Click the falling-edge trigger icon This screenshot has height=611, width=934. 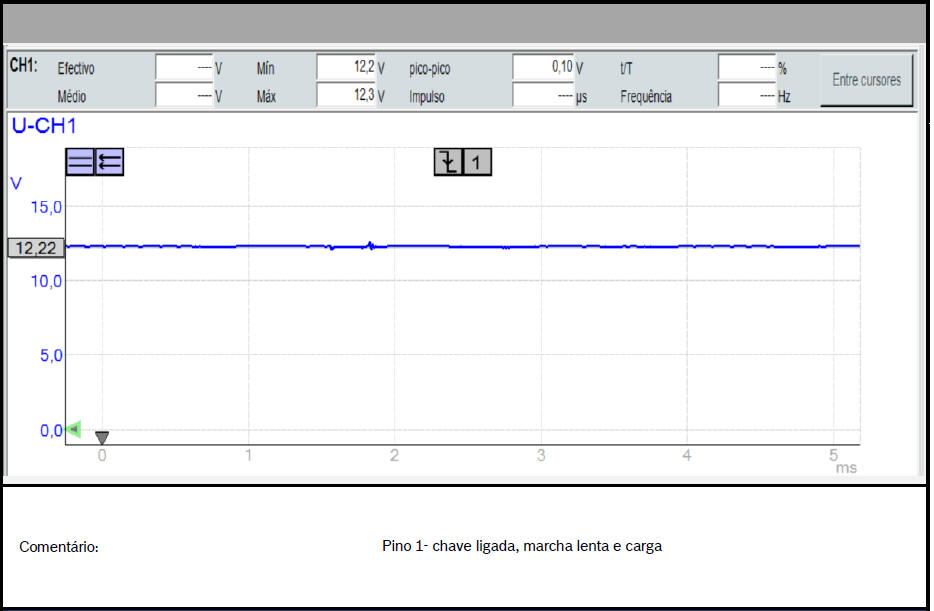click(x=448, y=162)
